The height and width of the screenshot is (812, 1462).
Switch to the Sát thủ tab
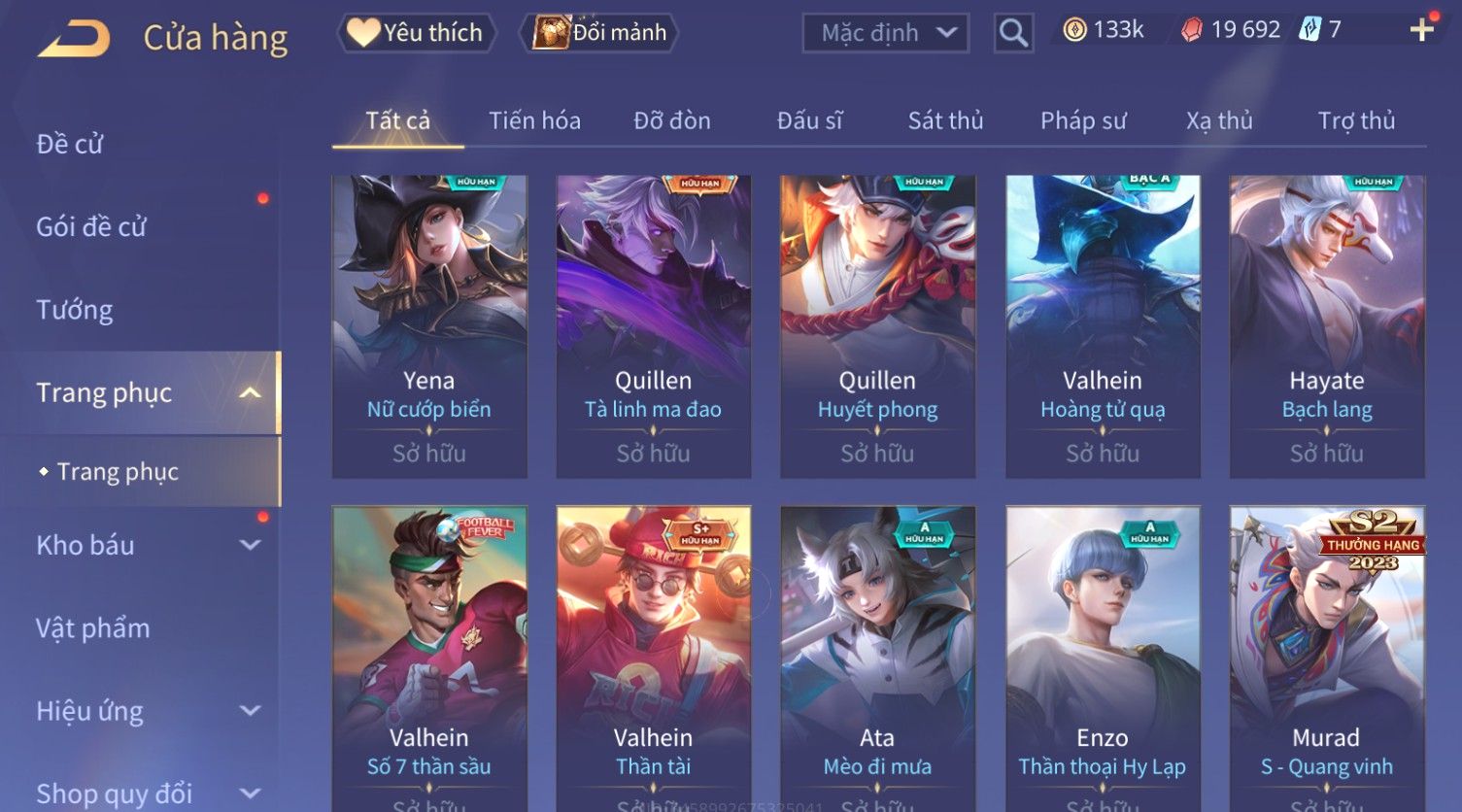tap(945, 120)
